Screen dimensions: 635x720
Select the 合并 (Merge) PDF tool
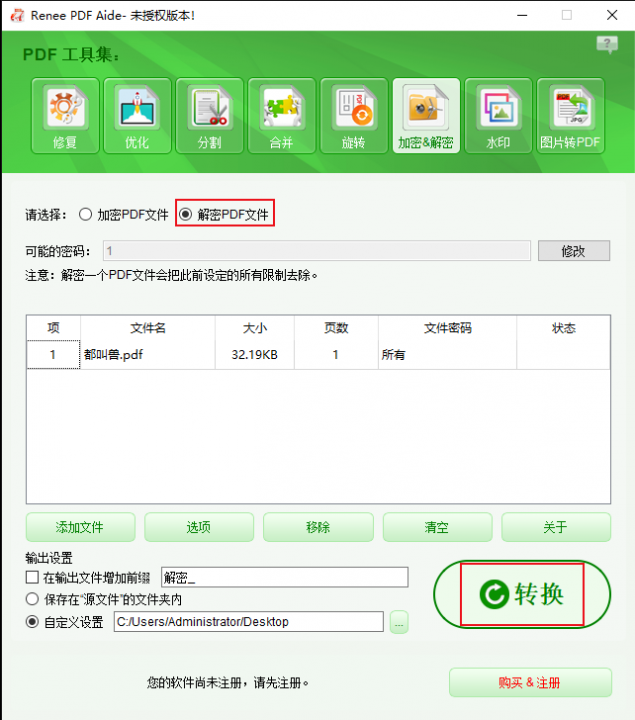click(x=281, y=115)
